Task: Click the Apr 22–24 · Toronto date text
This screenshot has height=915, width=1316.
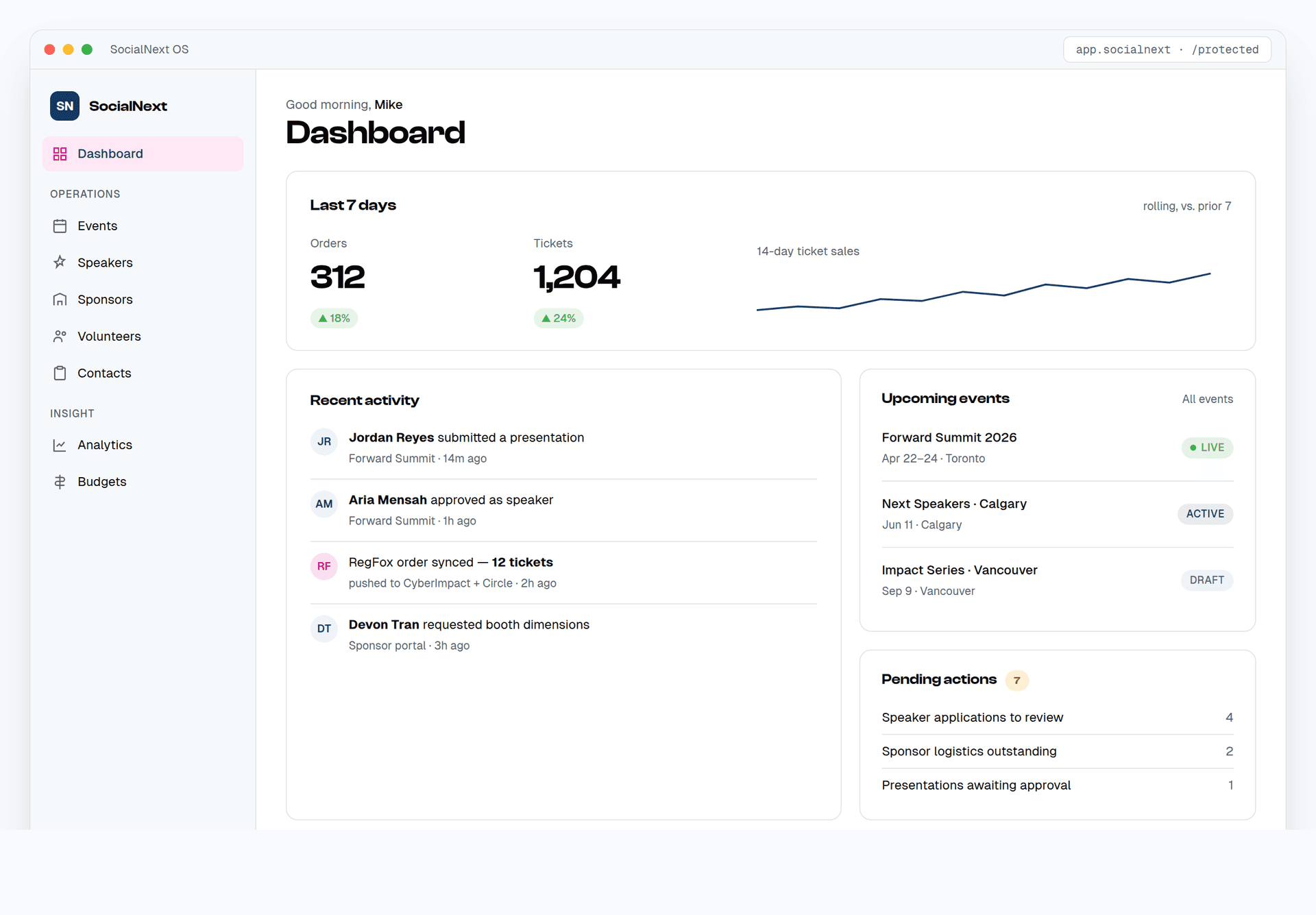Action: pyautogui.click(x=933, y=459)
